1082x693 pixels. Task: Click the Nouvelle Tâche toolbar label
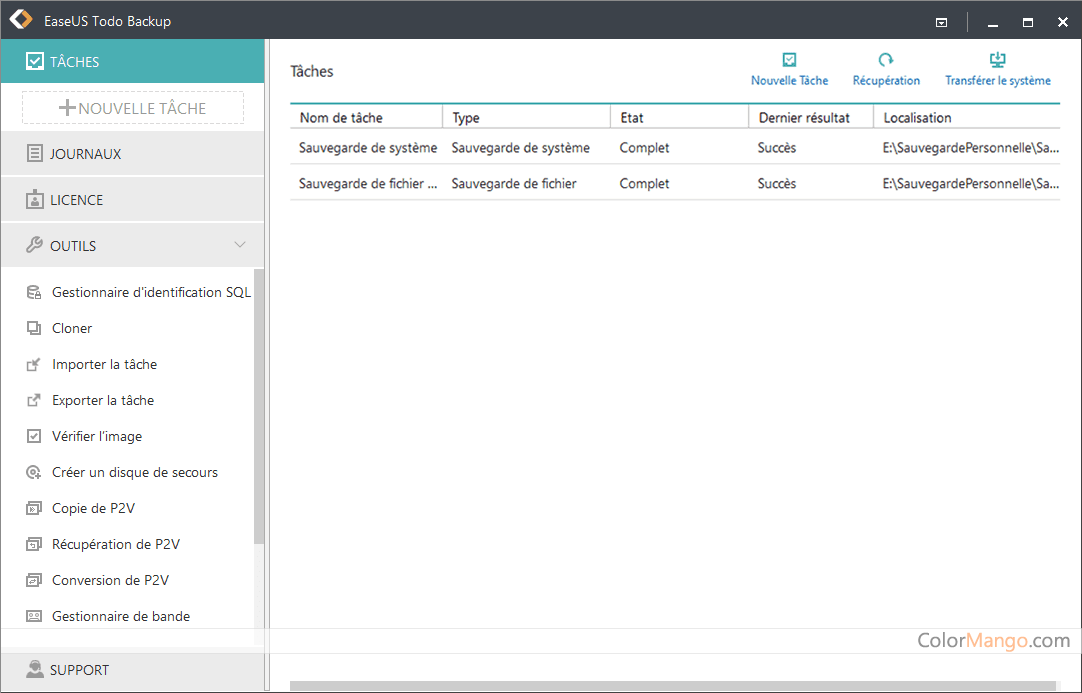(x=789, y=81)
